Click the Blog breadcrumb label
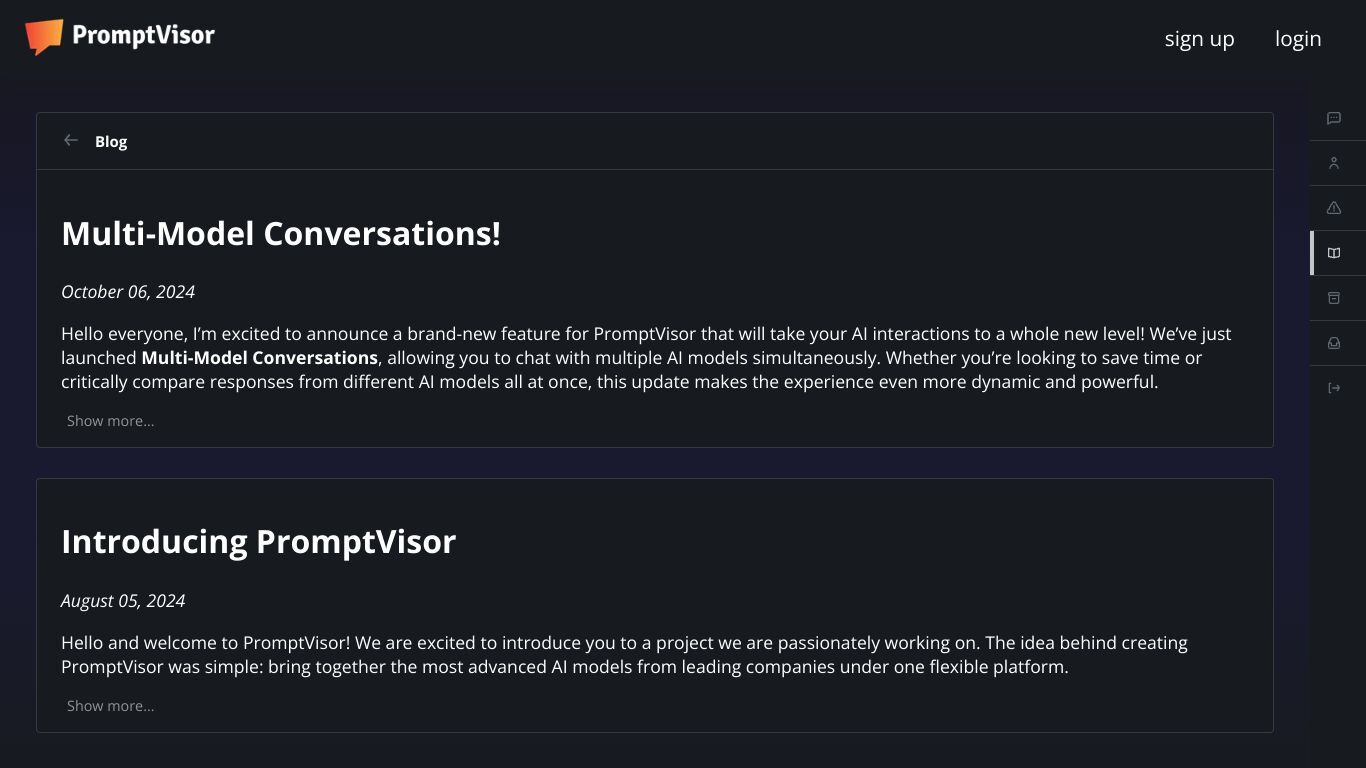This screenshot has width=1366, height=768. (x=111, y=141)
